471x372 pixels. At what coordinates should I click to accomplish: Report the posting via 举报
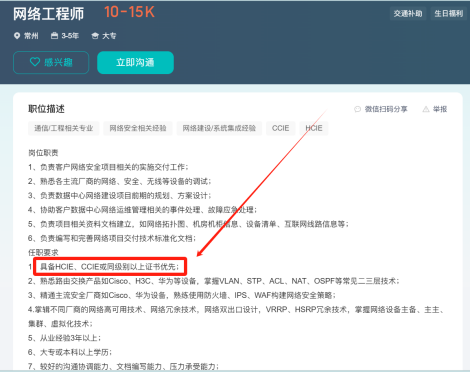(x=435, y=109)
